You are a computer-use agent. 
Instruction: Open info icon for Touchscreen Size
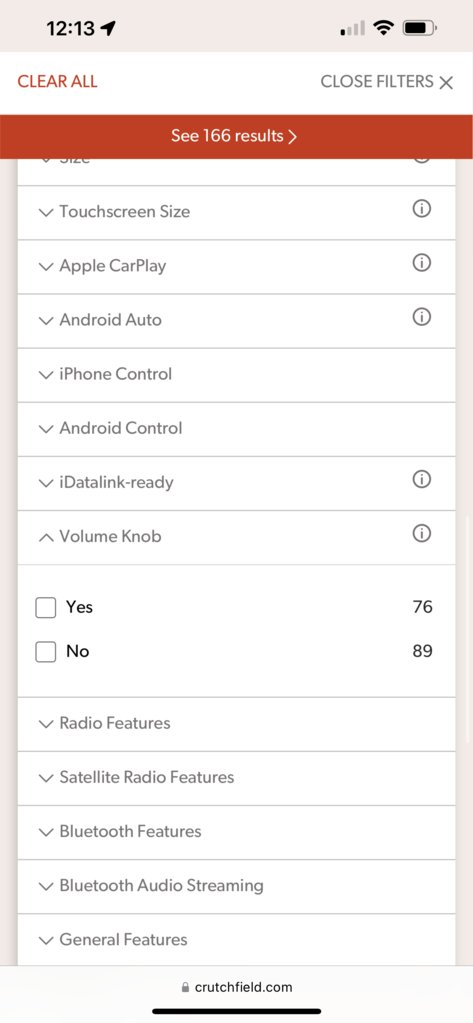(x=422, y=209)
